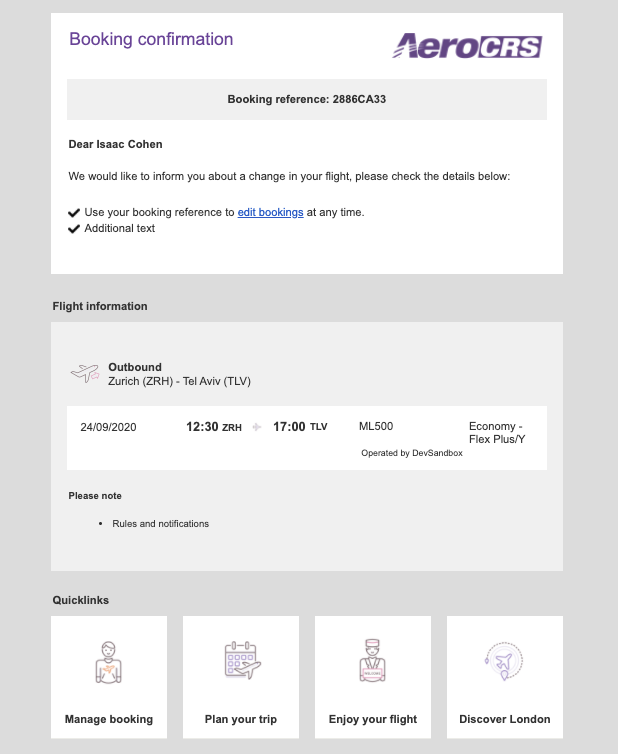Click the 24/09/2020 flight date
This screenshot has width=618, height=754.
[108, 427]
